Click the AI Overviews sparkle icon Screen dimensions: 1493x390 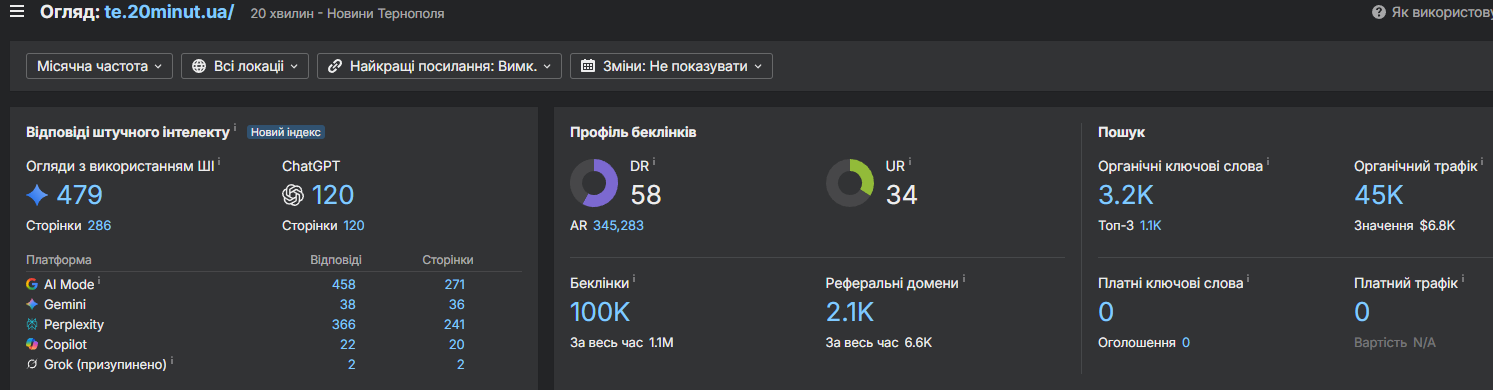click(37, 194)
